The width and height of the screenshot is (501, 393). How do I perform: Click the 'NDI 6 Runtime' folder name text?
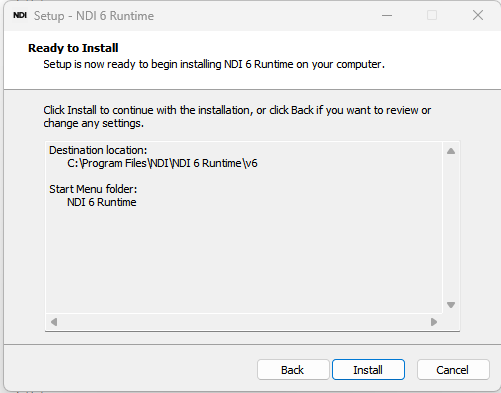(102, 202)
